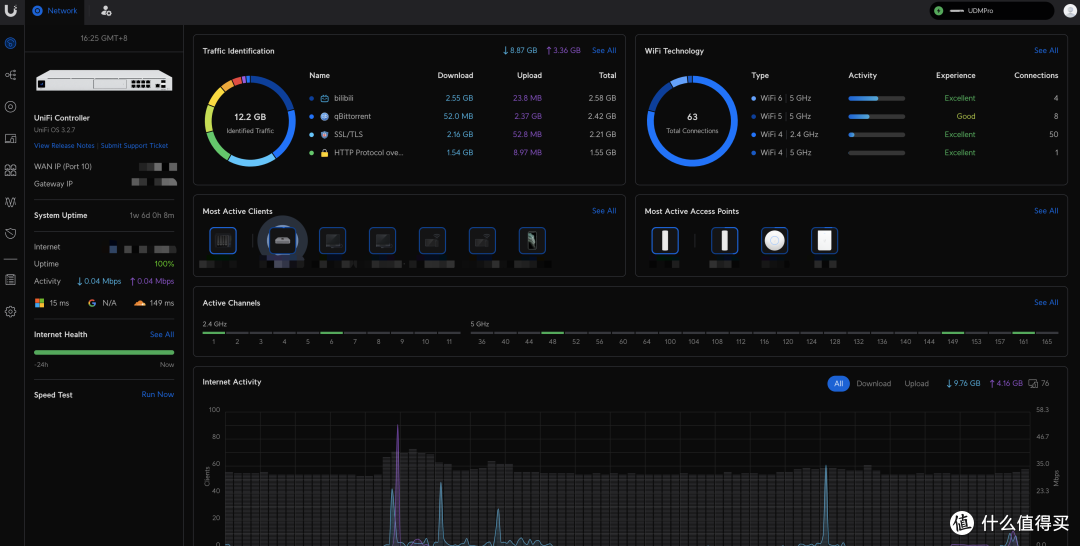Click the Internet Health green timeline bar
1080x546 pixels.
point(104,353)
